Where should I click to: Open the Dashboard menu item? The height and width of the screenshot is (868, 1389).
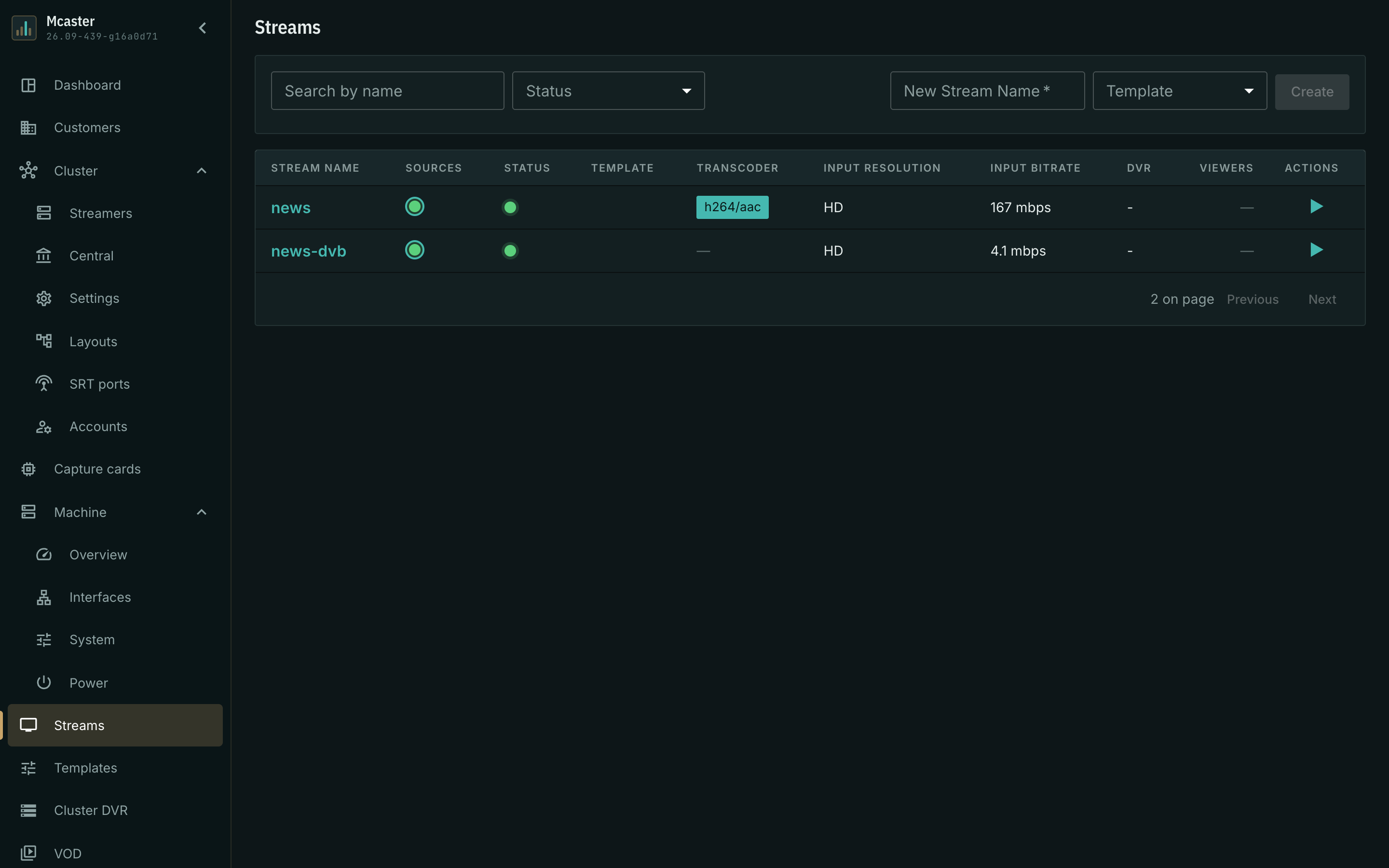(x=115, y=85)
